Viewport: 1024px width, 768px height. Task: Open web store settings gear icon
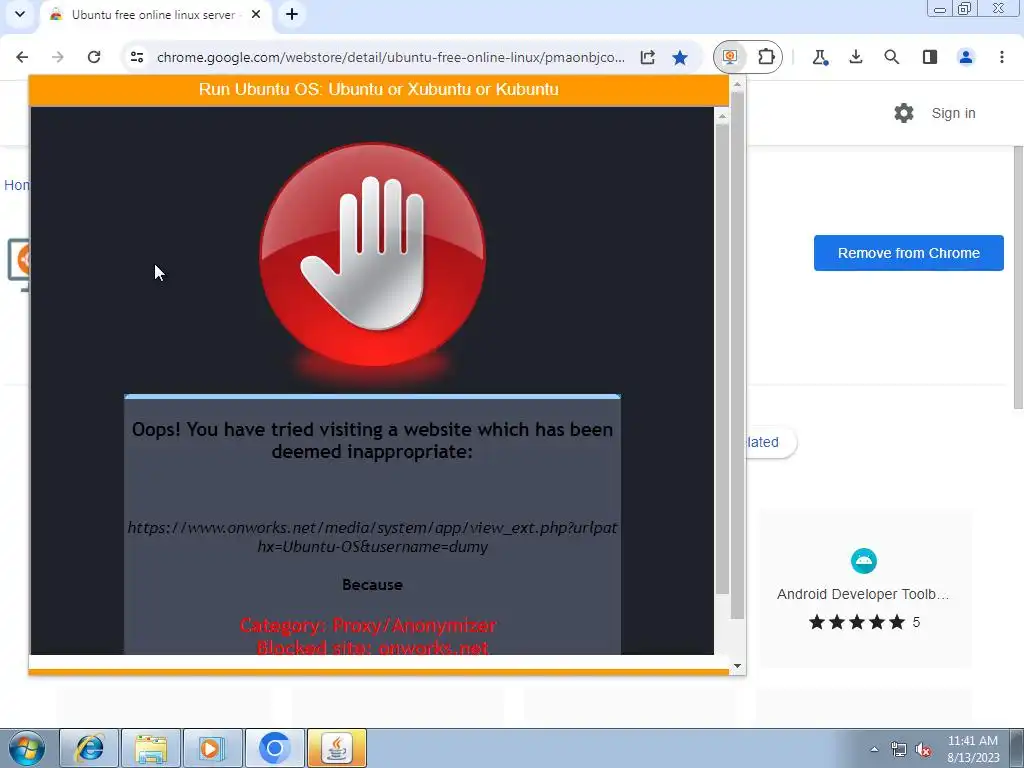pos(904,113)
